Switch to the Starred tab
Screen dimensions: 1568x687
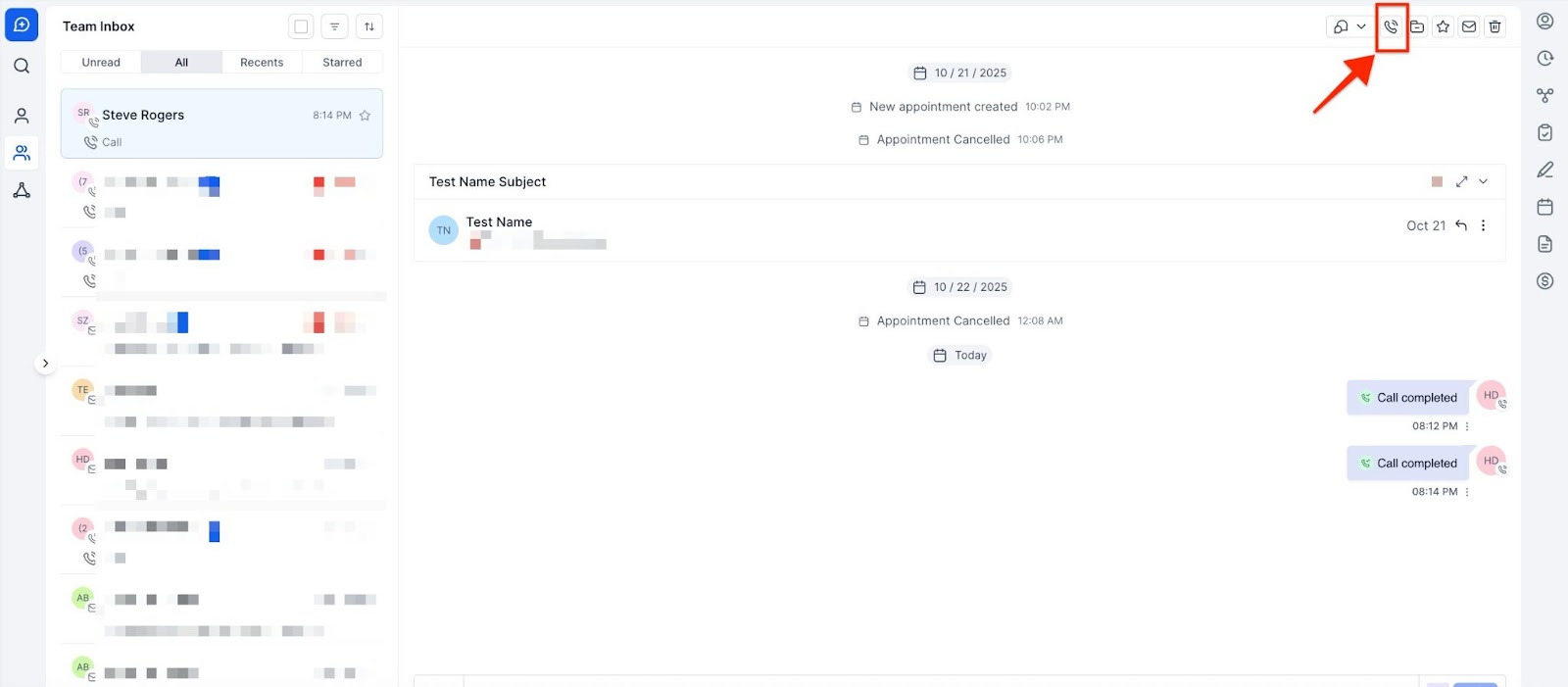tap(342, 62)
